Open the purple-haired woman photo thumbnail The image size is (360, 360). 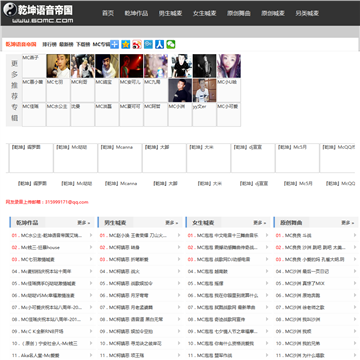click(x=229, y=66)
